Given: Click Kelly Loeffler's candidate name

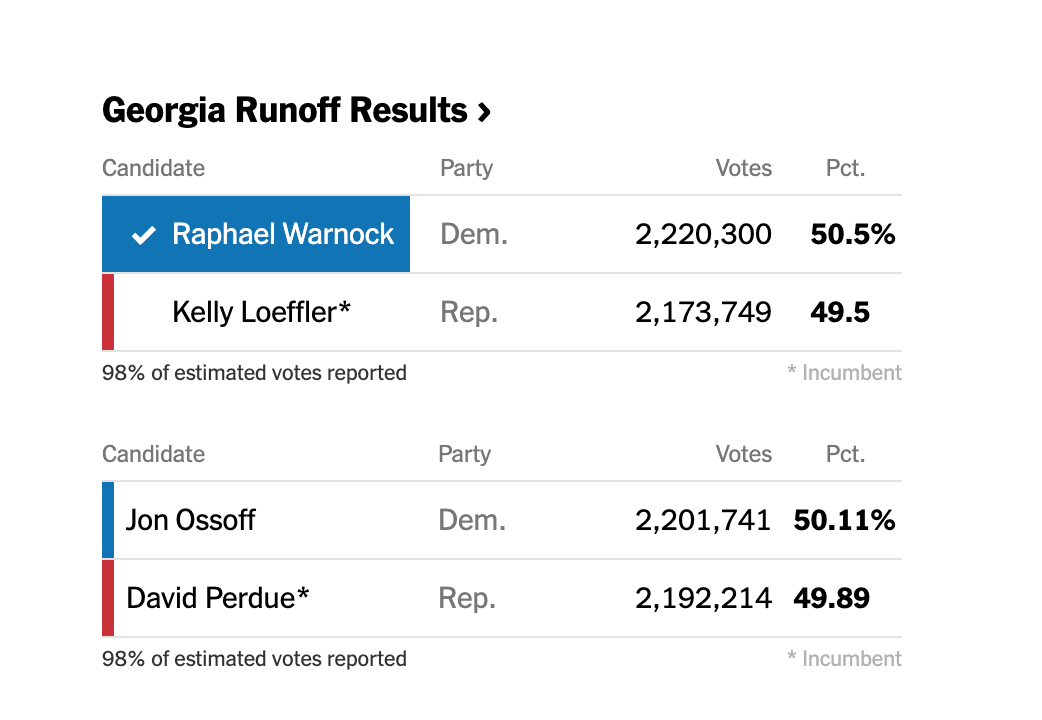Looking at the screenshot, I should coord(261,312).
